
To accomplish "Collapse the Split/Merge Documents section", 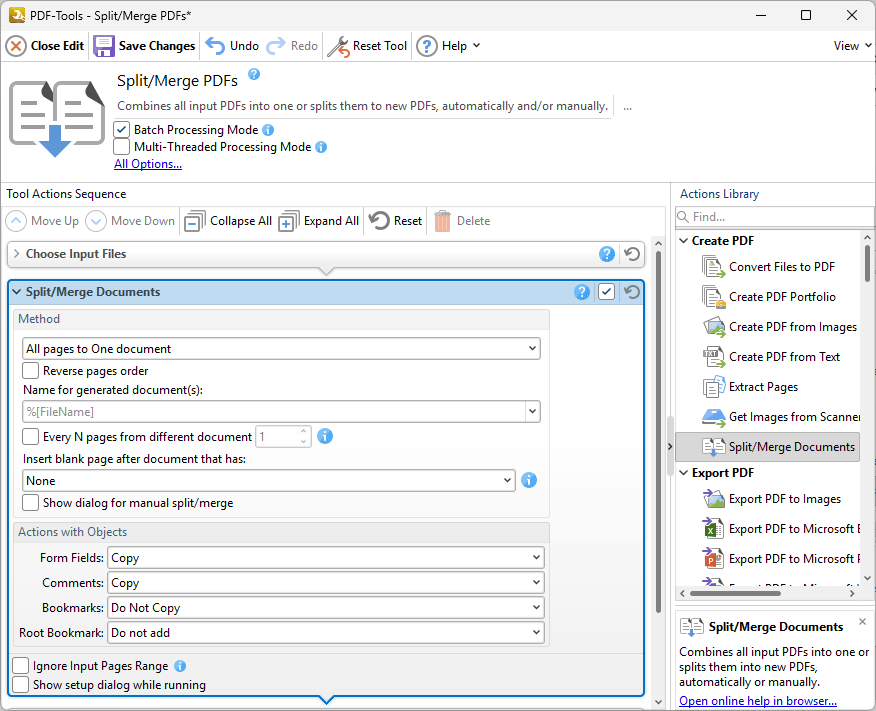I will pos(16,292).
